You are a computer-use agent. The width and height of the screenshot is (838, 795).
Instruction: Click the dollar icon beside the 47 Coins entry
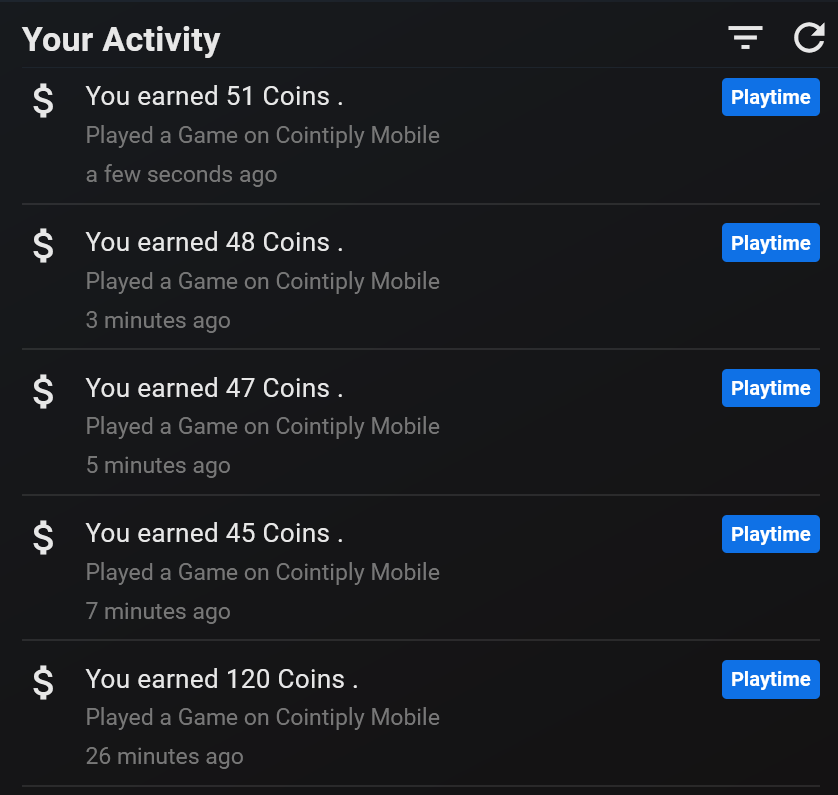[x=42, y=390]
